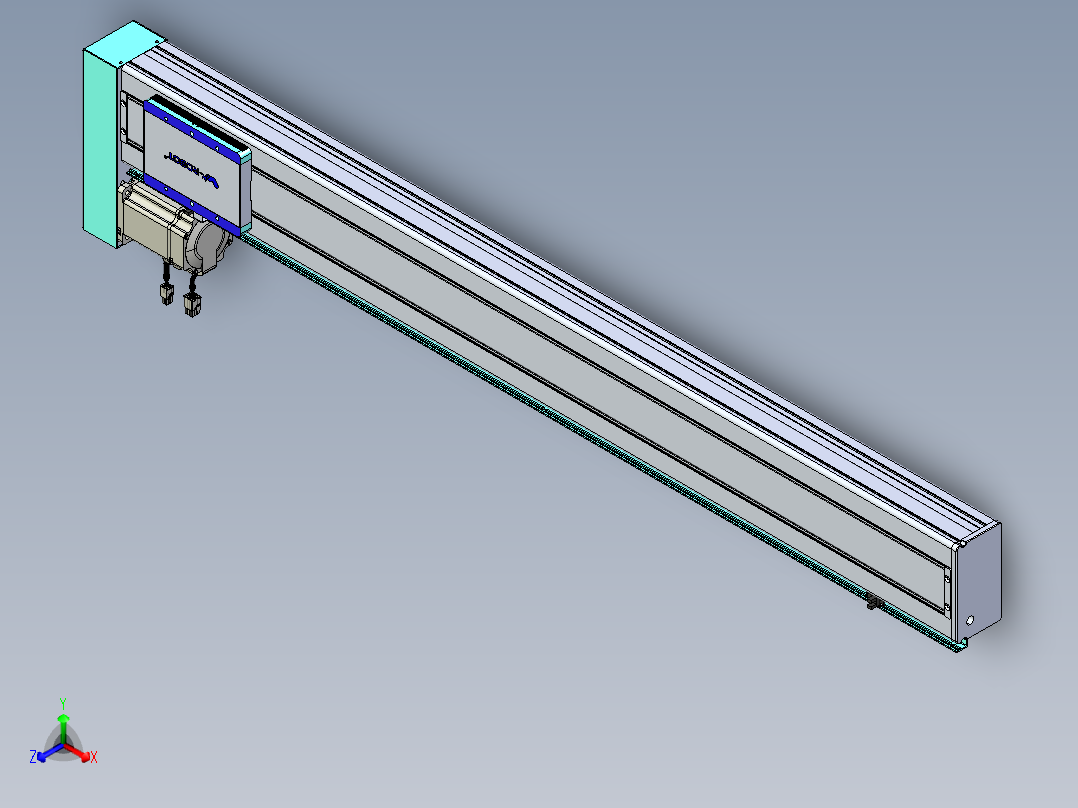1078x808 pixels.
Task: Click the blue Z axis of triad
Action: [46, 754]
